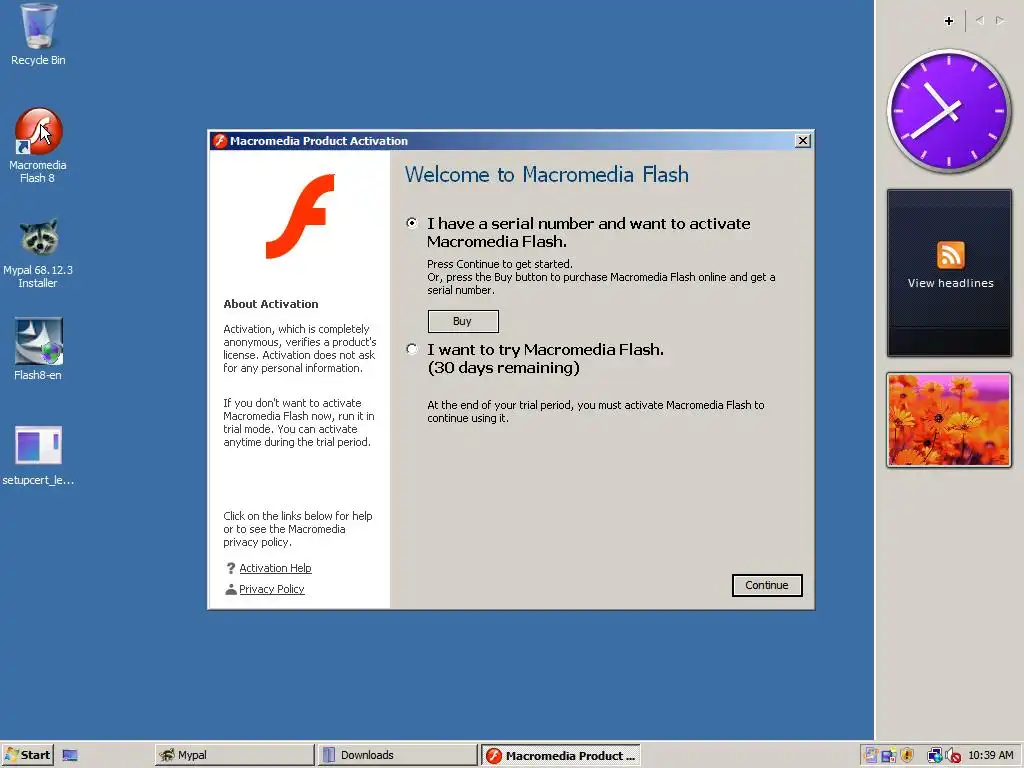
Task: Click Macromedia Product taskbar button
Action: tap(561, 756)
